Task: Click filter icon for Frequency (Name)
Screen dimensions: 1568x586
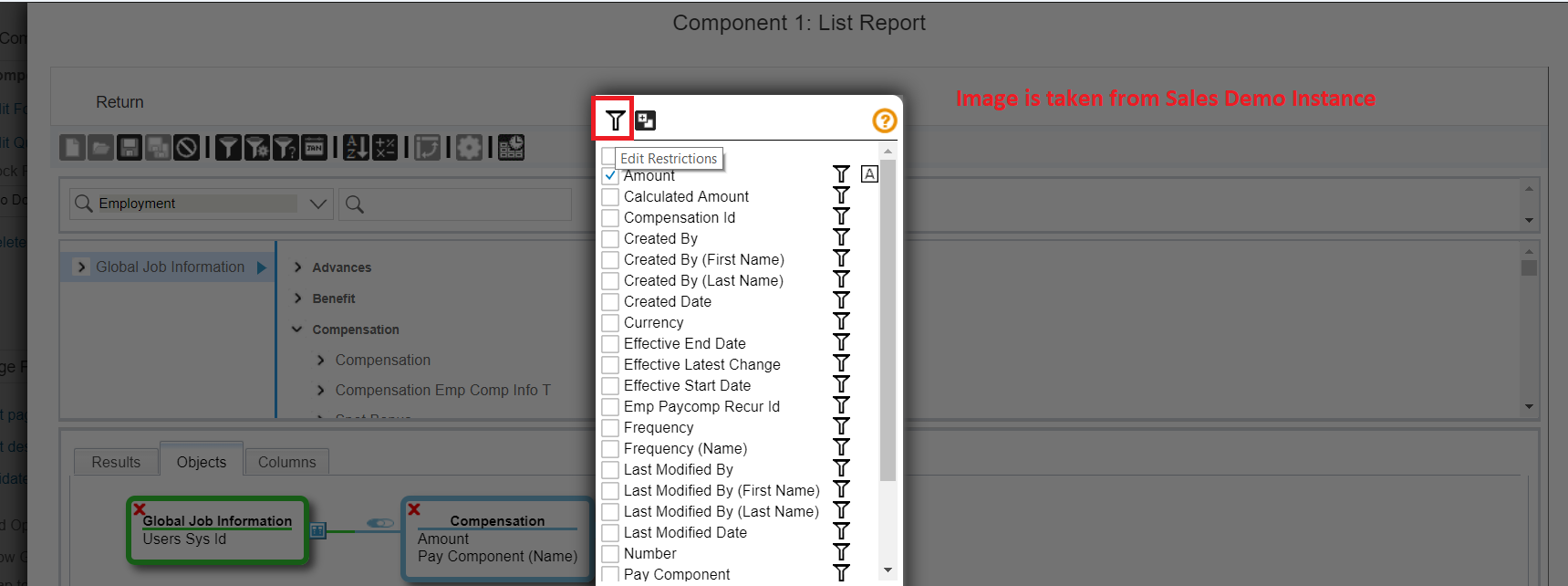Action: tap(841, 447)
